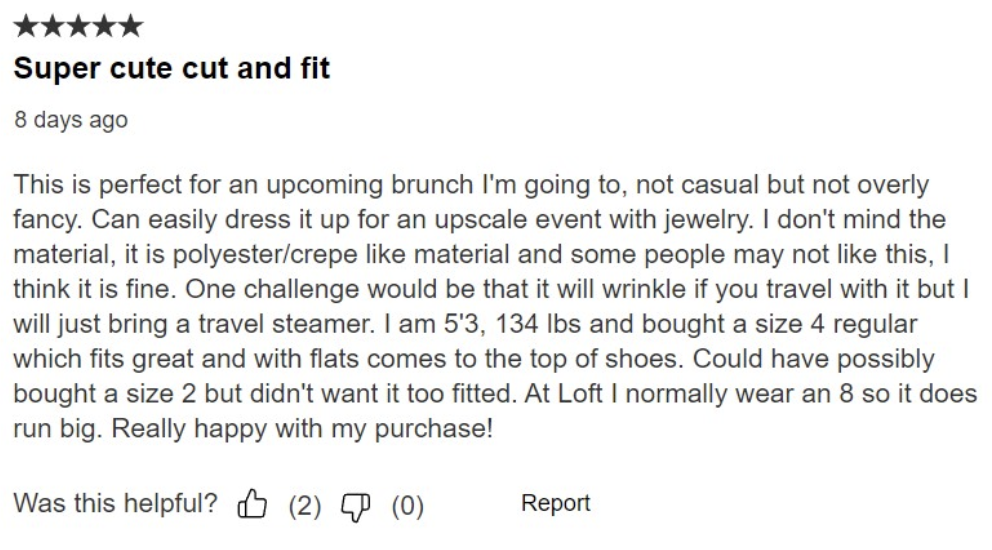Click the unhelpful vote count (0)
Screen dimensions: 992x550
(x=407, y=505)
